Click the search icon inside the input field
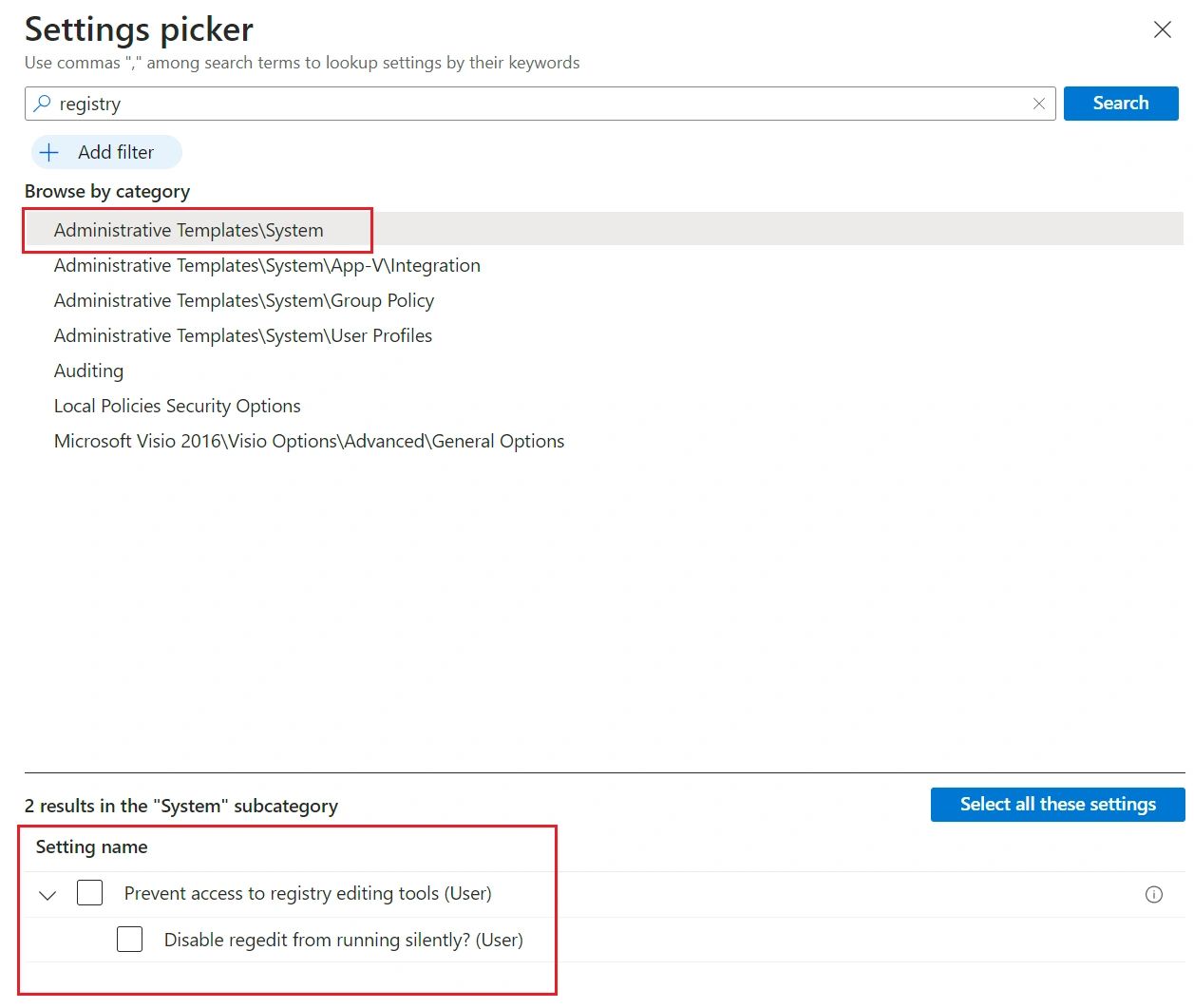Screen dimensions: 1194x1008 click(x=41, y=104)
